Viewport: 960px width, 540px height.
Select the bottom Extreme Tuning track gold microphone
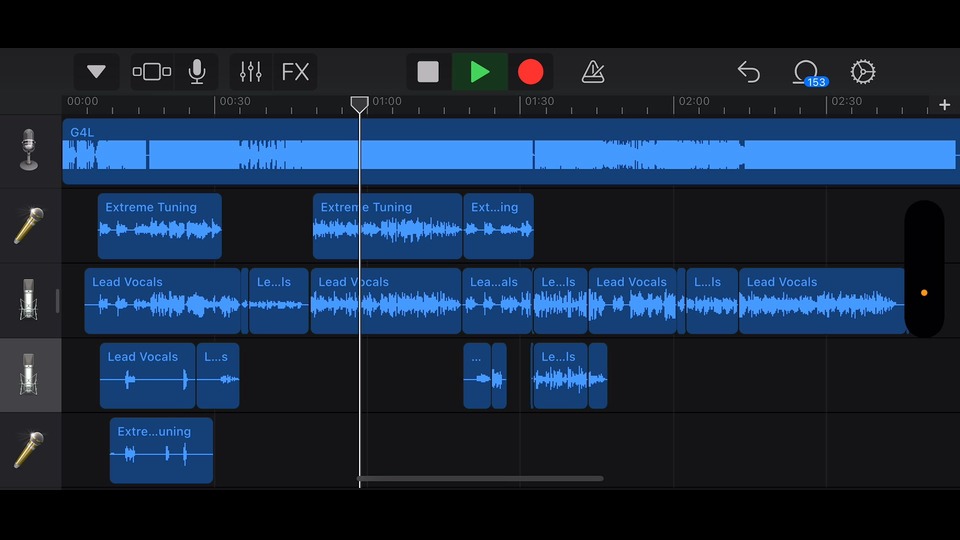click(x=29, y=449)
